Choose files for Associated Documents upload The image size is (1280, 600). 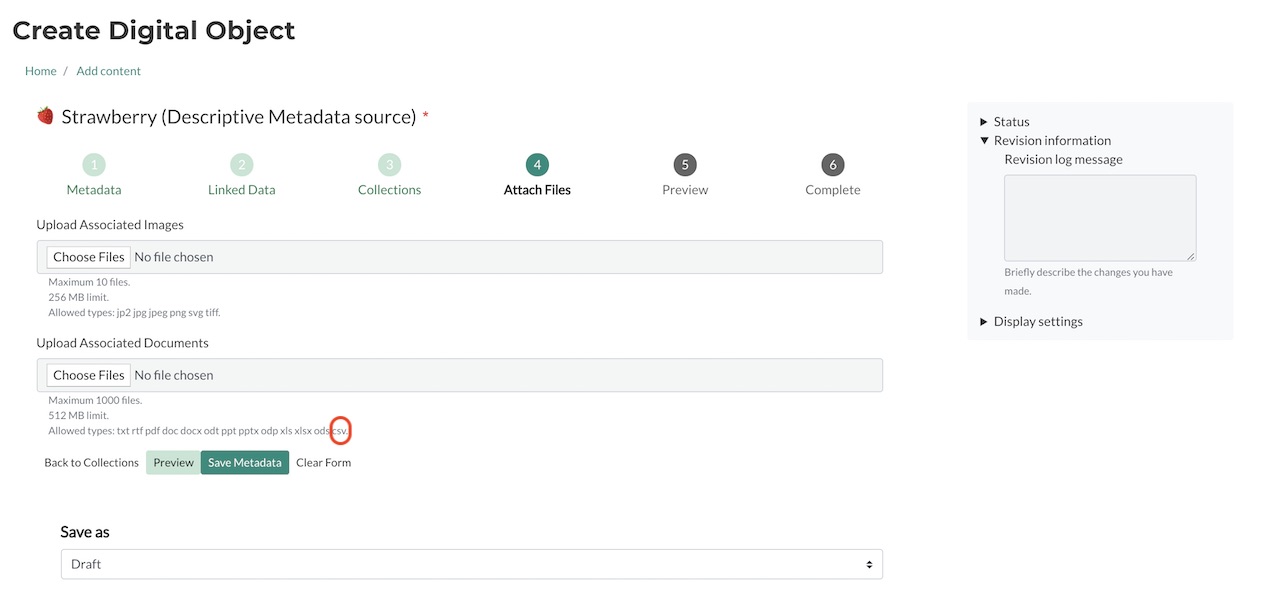(x=89, y=375)
